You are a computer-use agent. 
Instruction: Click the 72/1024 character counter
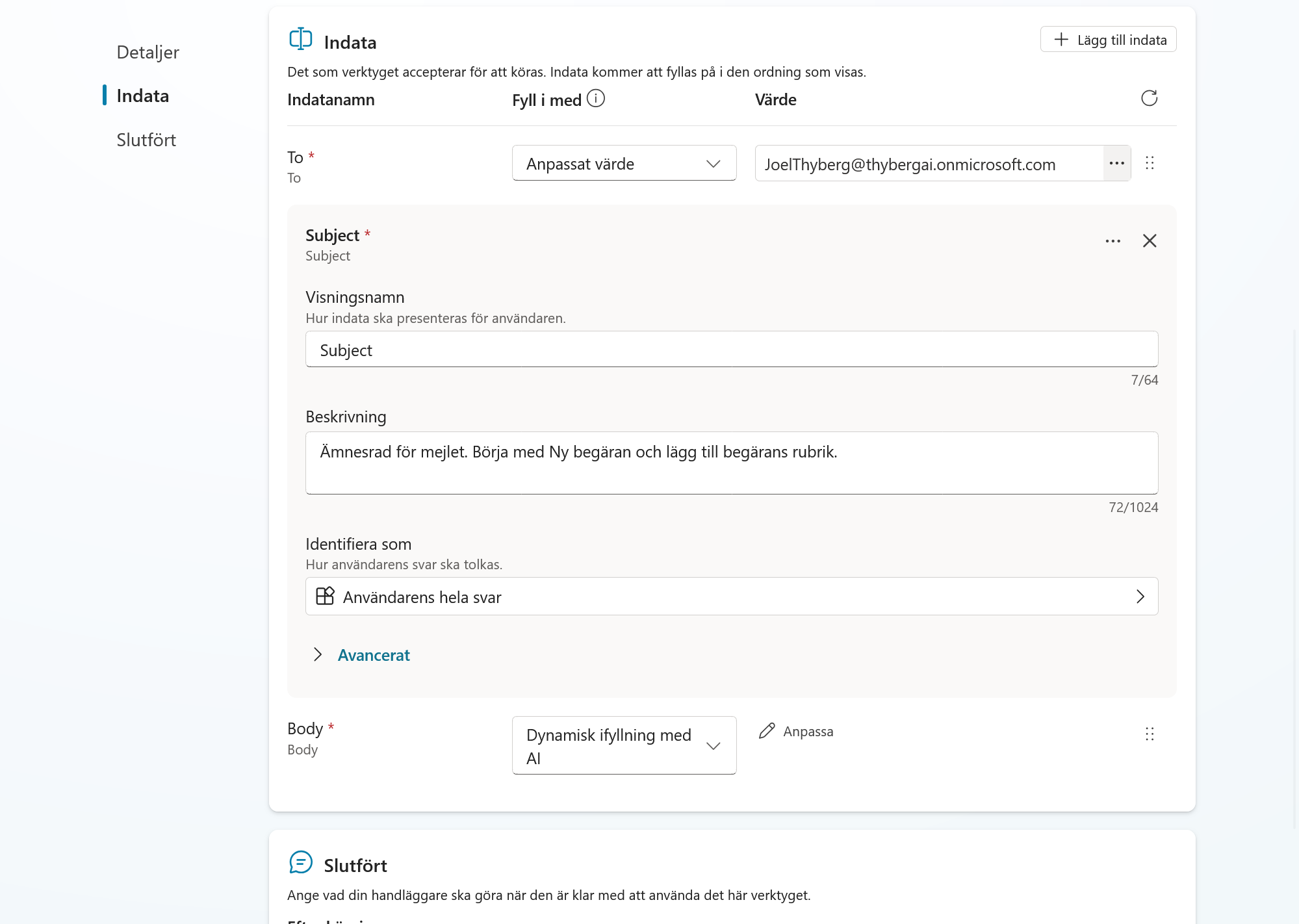pyautogui.click(x=1133, y=507)
